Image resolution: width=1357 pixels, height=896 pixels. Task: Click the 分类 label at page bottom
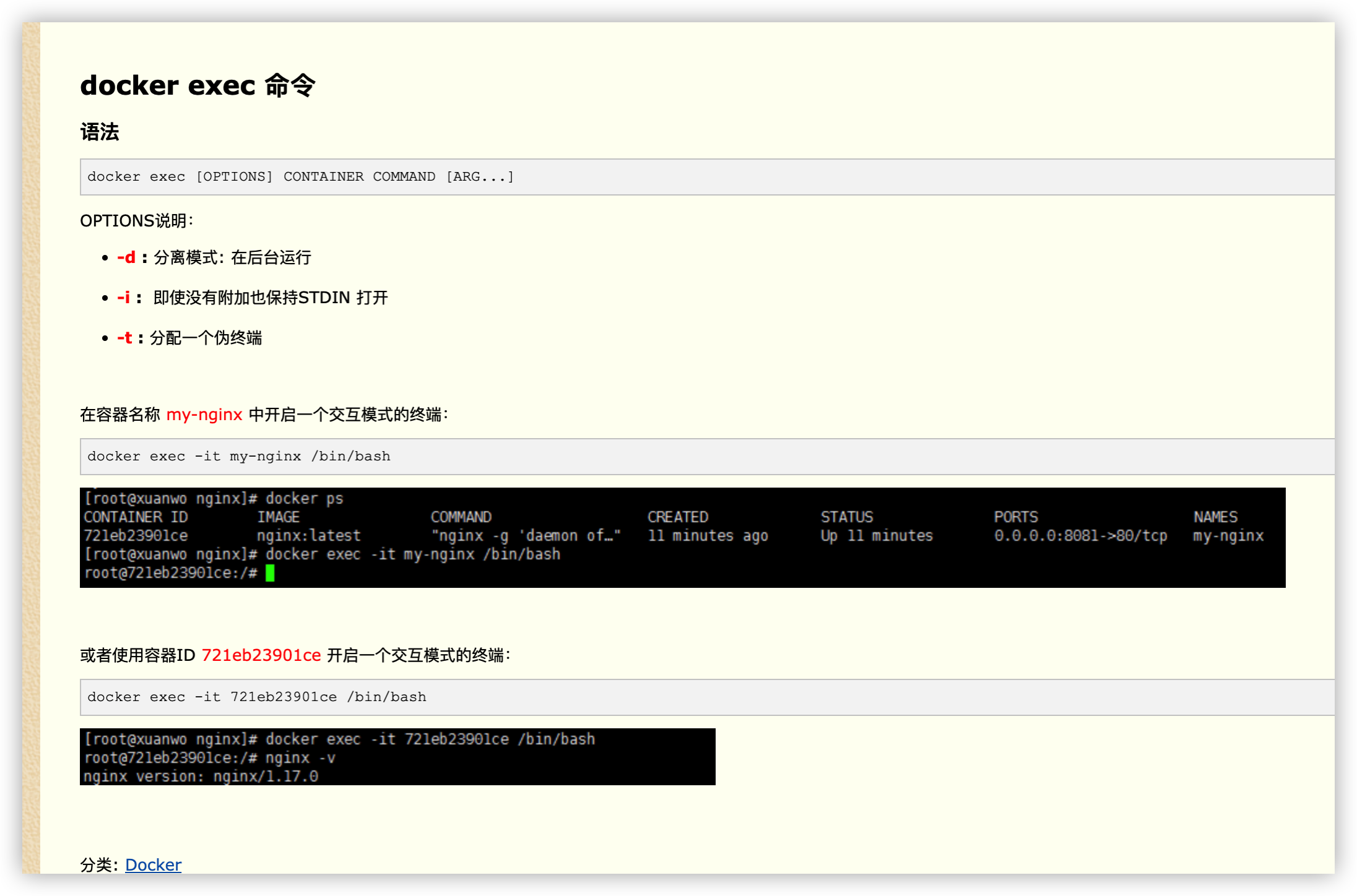pyautogui.click(x=96, y=864)
